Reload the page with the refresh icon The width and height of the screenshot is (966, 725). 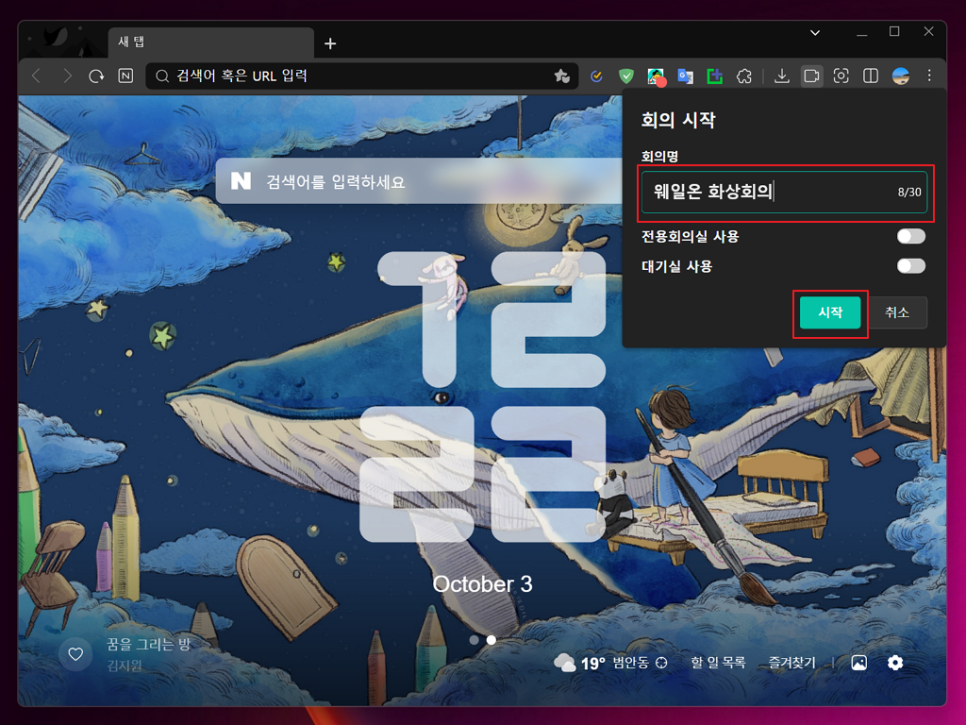(x=96, y=76)
